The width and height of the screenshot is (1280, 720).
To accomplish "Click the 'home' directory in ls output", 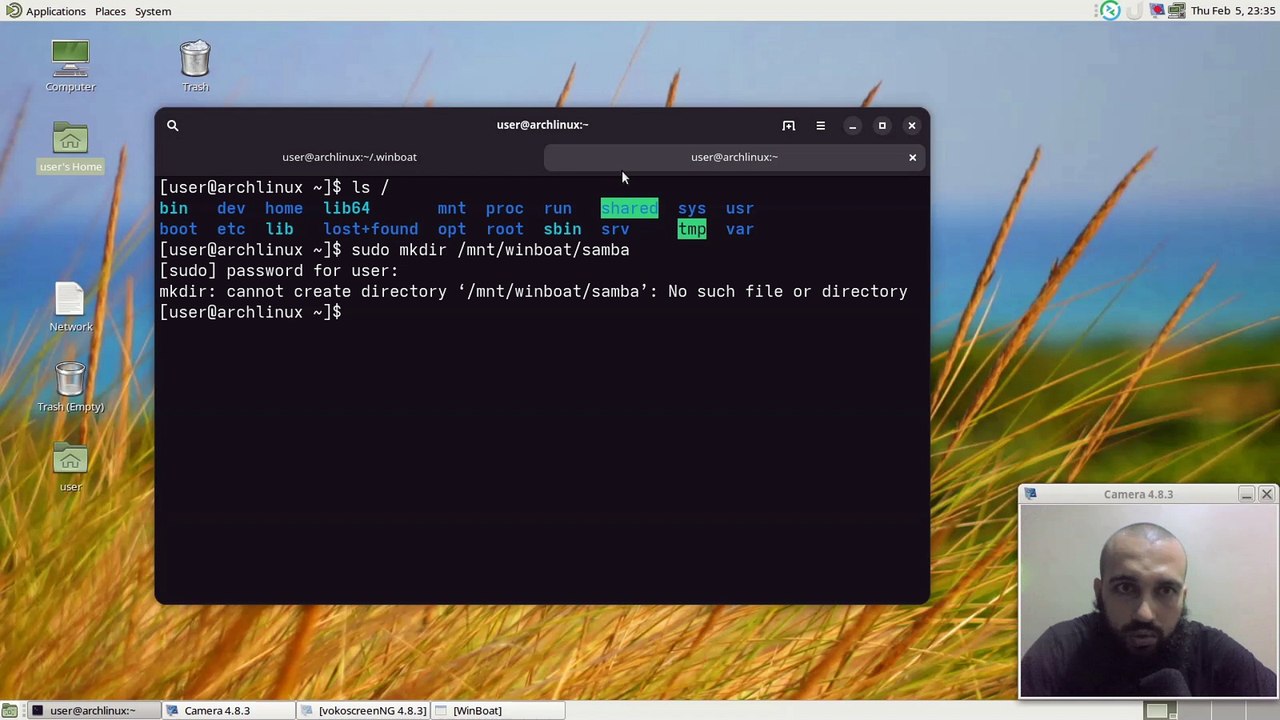I will tap(284, 208).
